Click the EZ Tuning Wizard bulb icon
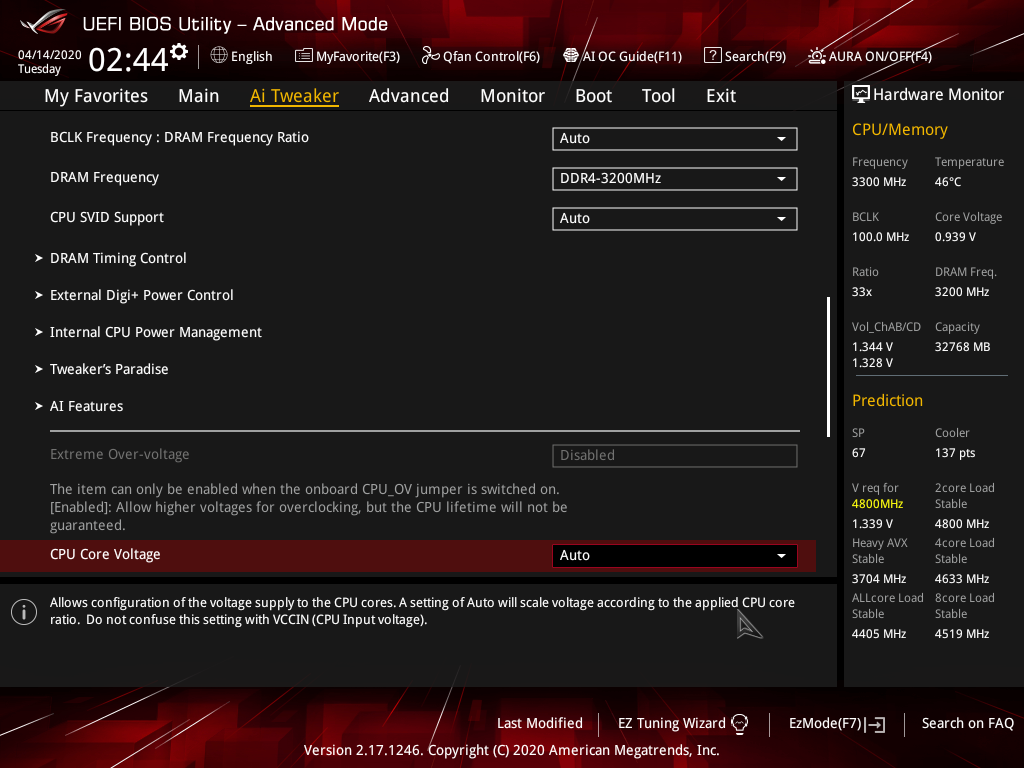The width and height of the screenshot is (1024, 768). click(739, 724)
